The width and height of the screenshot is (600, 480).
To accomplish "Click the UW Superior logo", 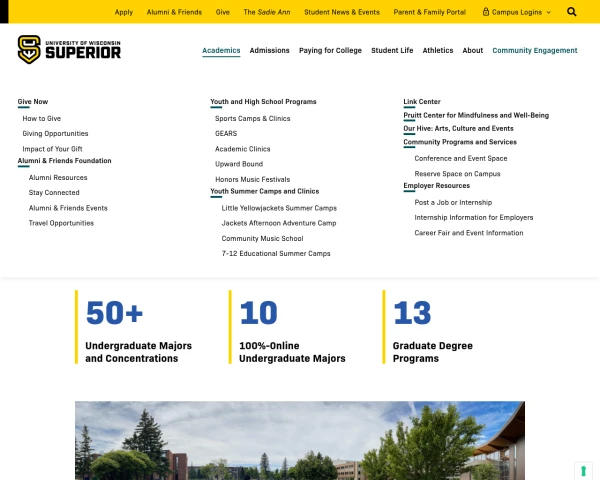I will (69, 50).
